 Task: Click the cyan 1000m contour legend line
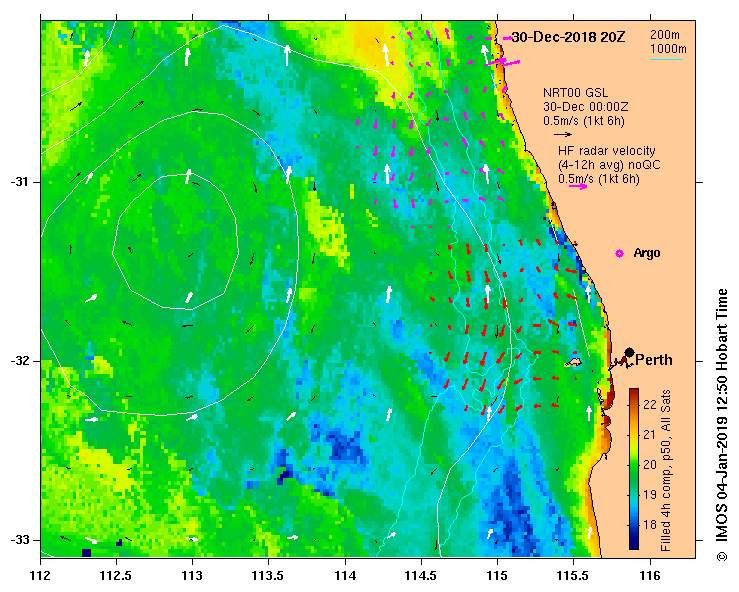[666, 59]
